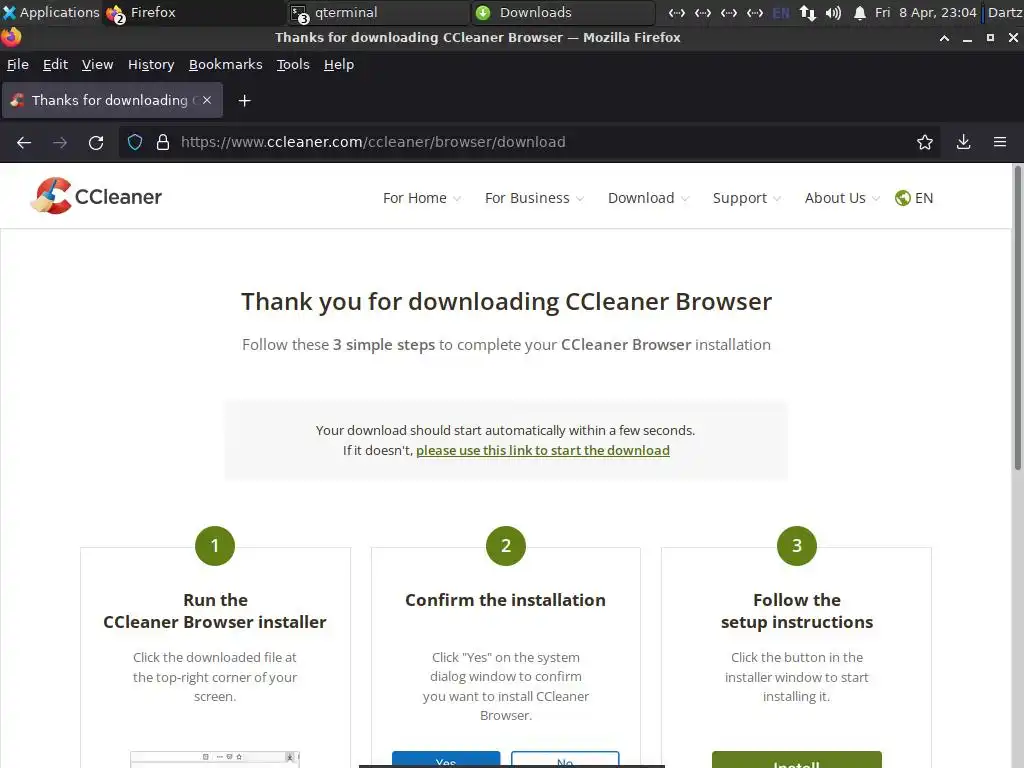The height and width of the screenshot is (768, 1024).
Task: Click the EN keyboard layout indicator in tray
Action: (781, 12)
